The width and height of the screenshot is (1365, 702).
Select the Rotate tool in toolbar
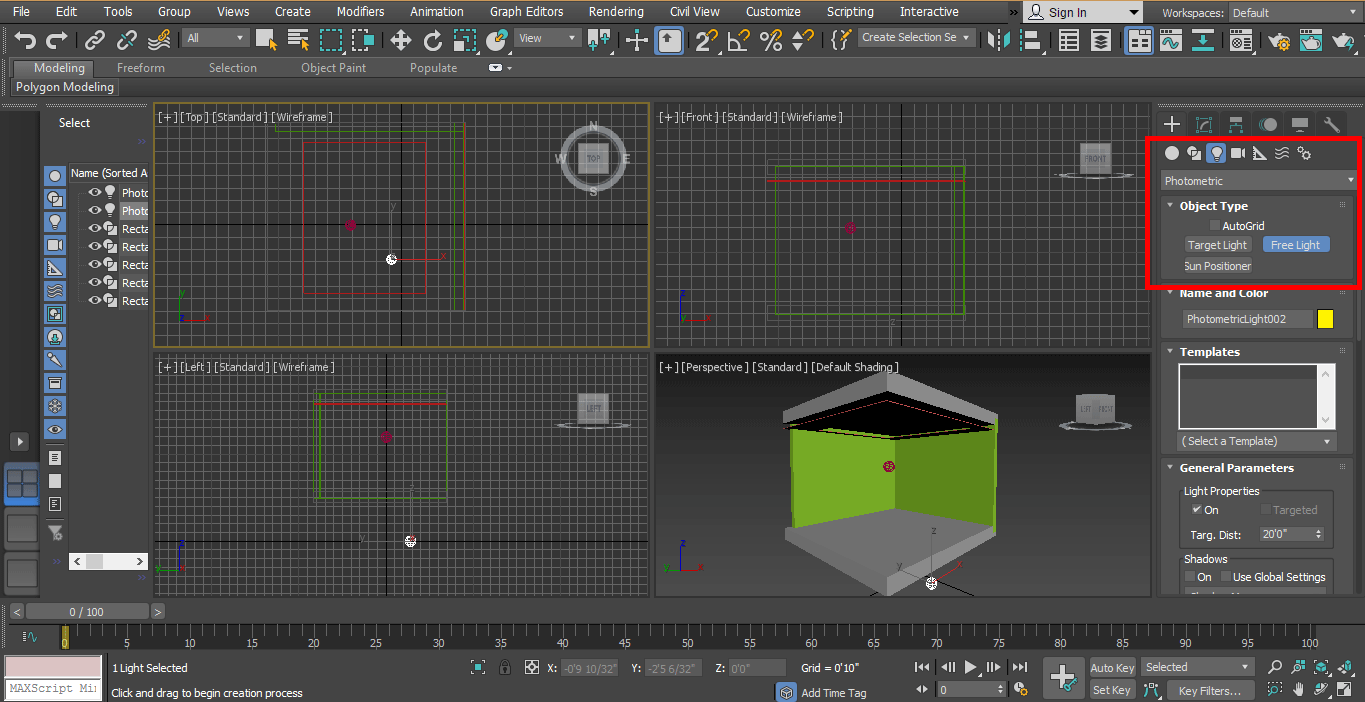[433, 40]
